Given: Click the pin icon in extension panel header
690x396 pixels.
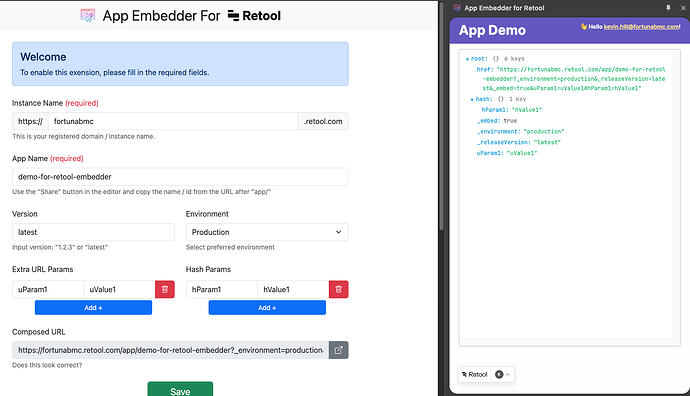Looking at the screenshot, I should pos(668,8).
